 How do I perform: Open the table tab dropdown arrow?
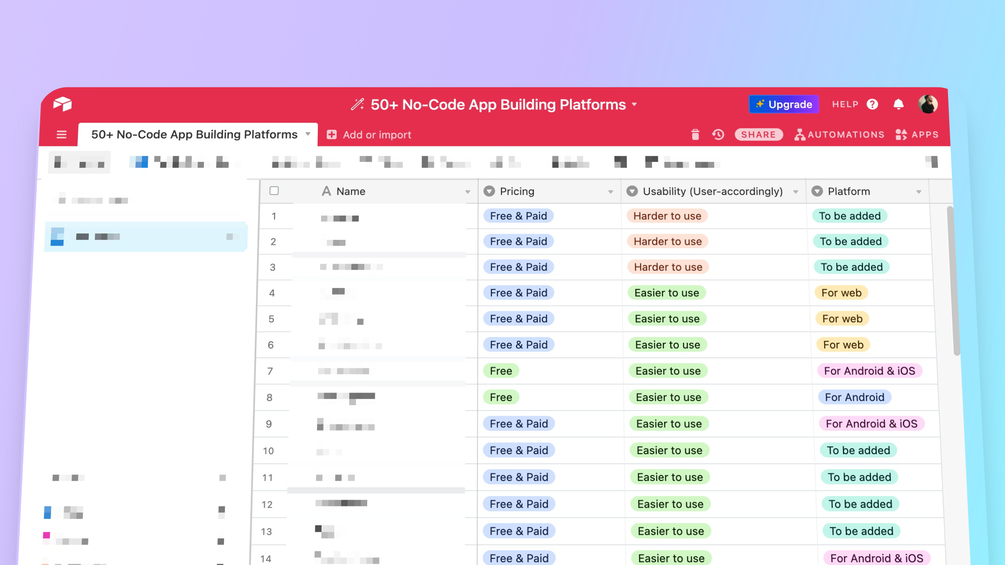308,135
